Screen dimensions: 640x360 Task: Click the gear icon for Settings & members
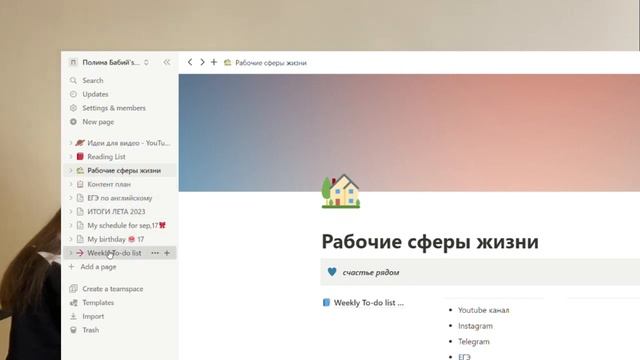73,108
